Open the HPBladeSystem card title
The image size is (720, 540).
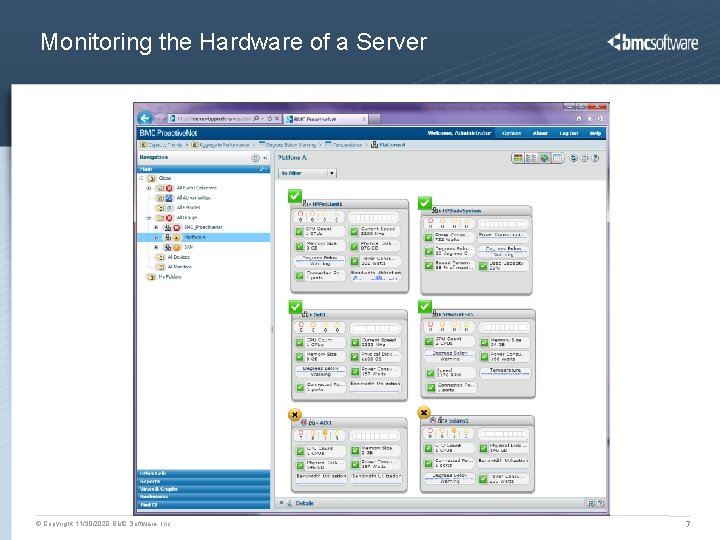[x=462, y=211]
